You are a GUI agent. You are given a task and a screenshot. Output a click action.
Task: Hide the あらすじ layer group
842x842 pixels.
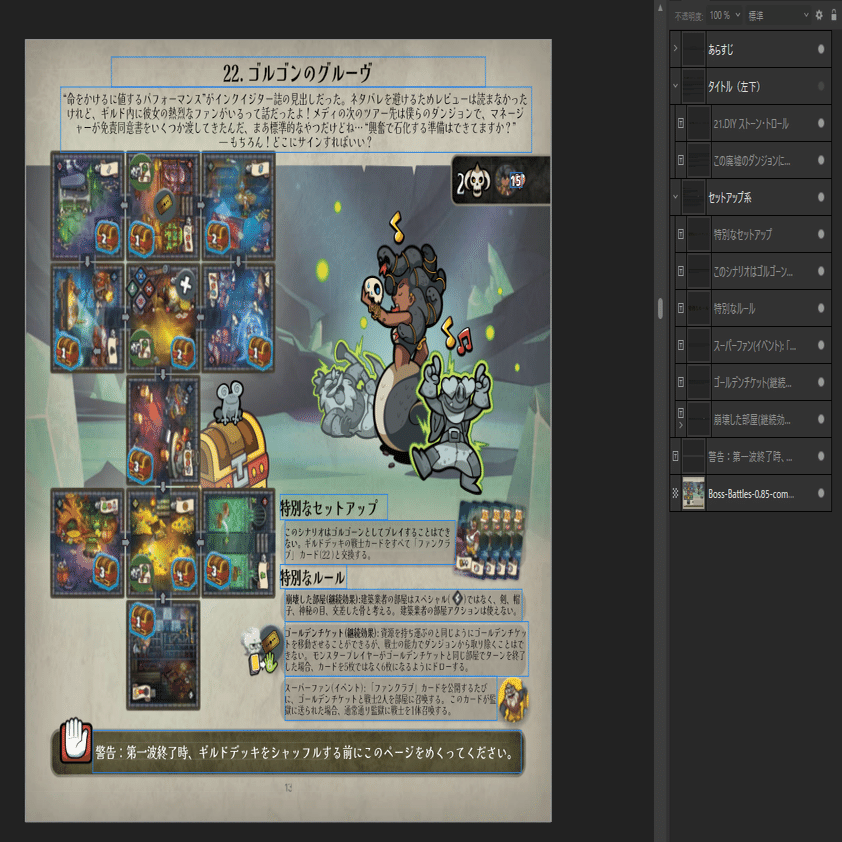[821, 49]
